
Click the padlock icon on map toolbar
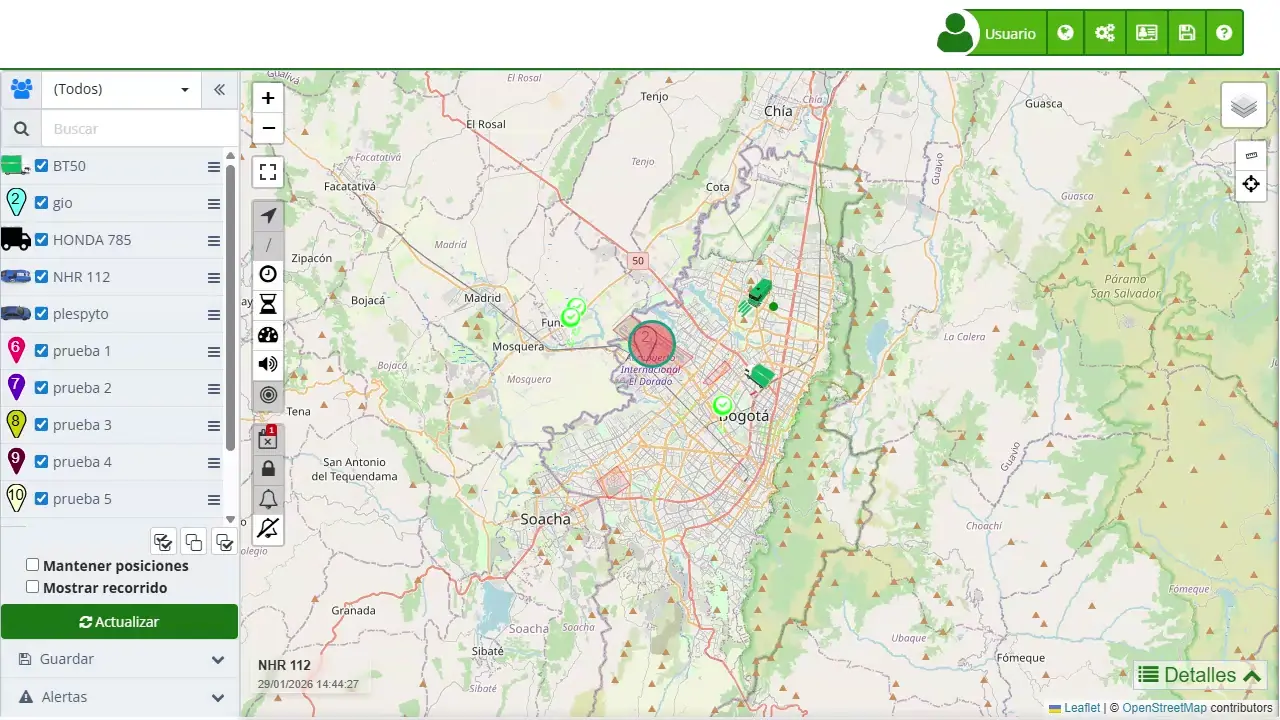[x=268, y=469]
